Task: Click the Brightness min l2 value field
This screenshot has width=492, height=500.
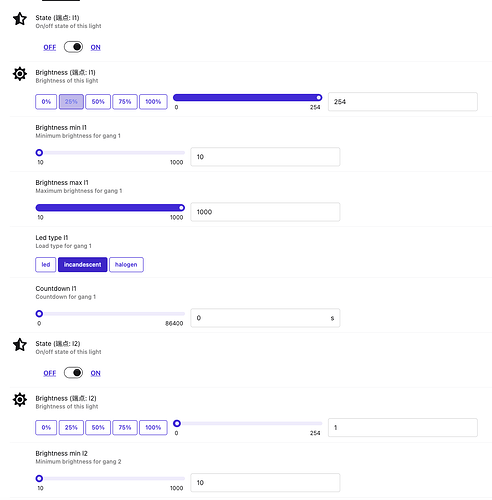Action: click(265, 482)
